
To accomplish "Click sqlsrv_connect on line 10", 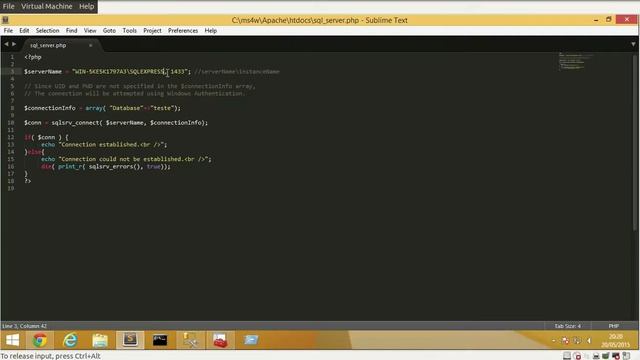I will pyautogui.click(x=75, y=123).
